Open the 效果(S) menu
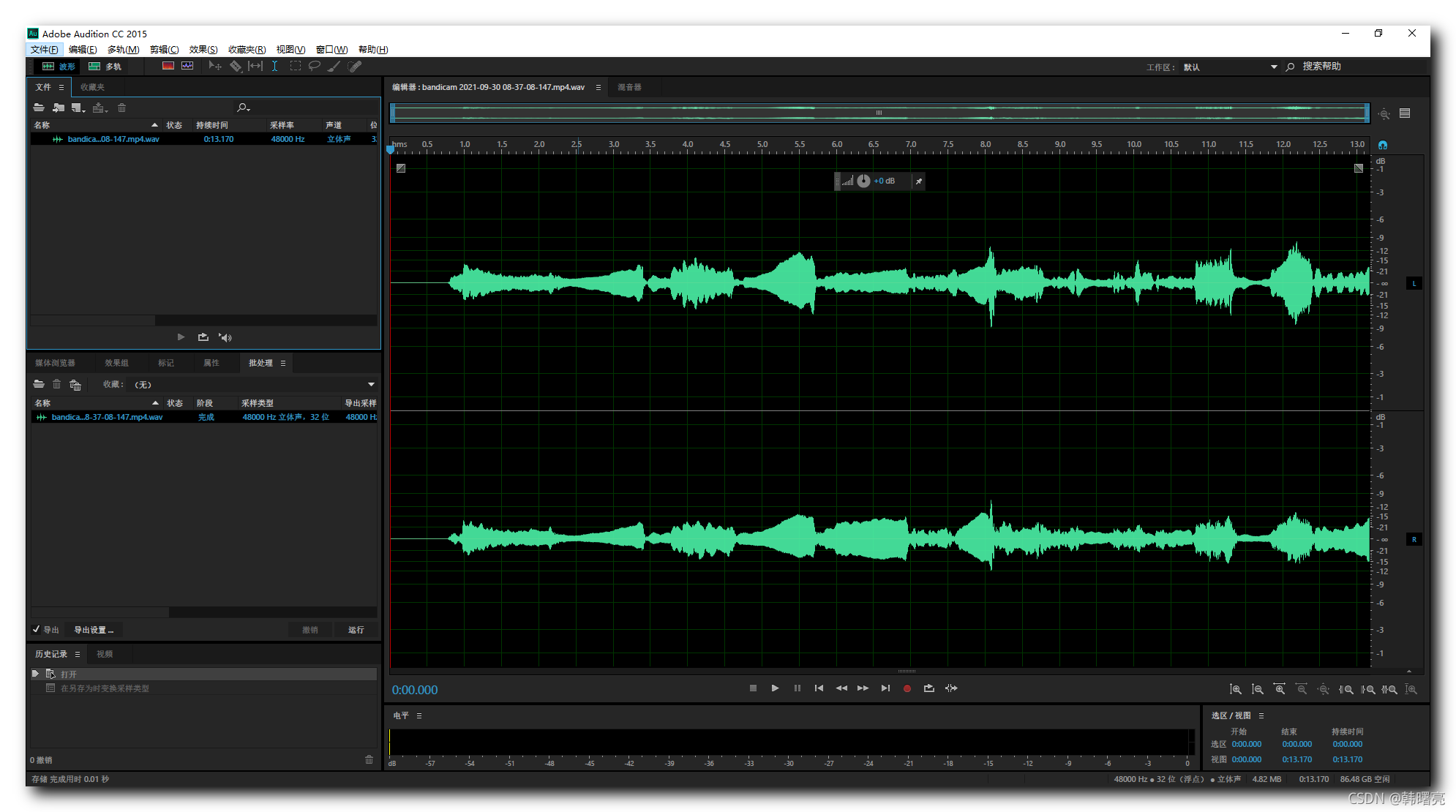Image resolution: width=1456 pixels, height=812 pixels. coord(203,50)
